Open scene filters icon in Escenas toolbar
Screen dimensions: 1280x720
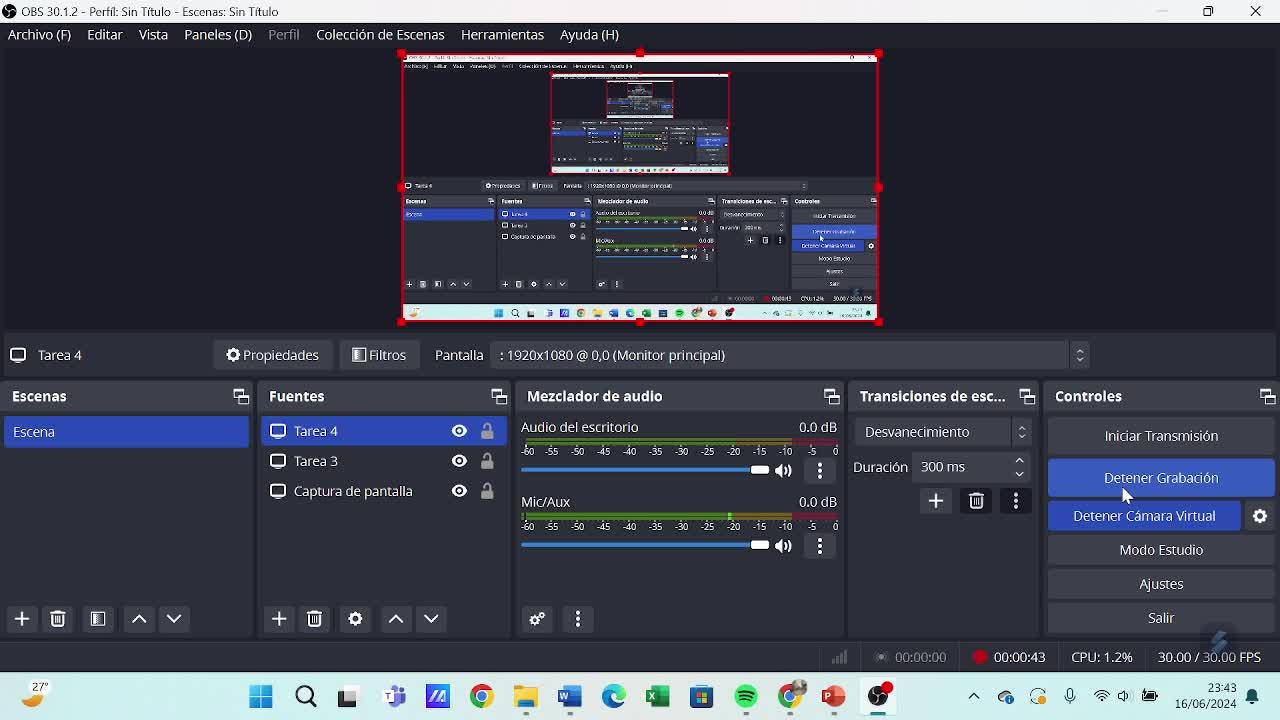pyautogui.click(x=98, y=619)
